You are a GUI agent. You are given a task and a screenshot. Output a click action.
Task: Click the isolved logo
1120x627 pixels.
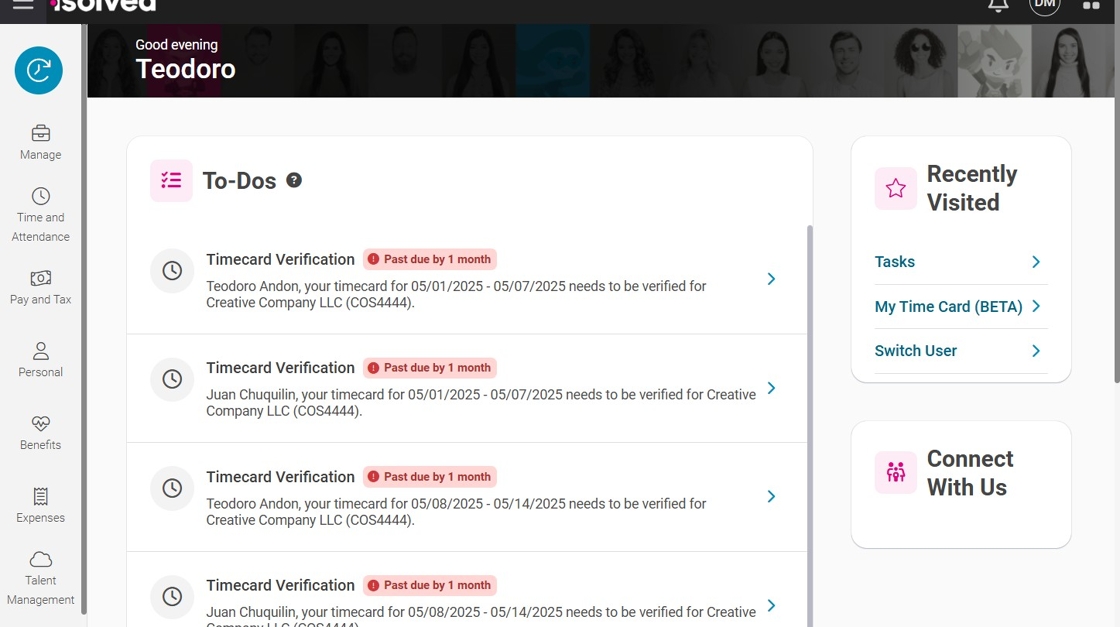104,6
